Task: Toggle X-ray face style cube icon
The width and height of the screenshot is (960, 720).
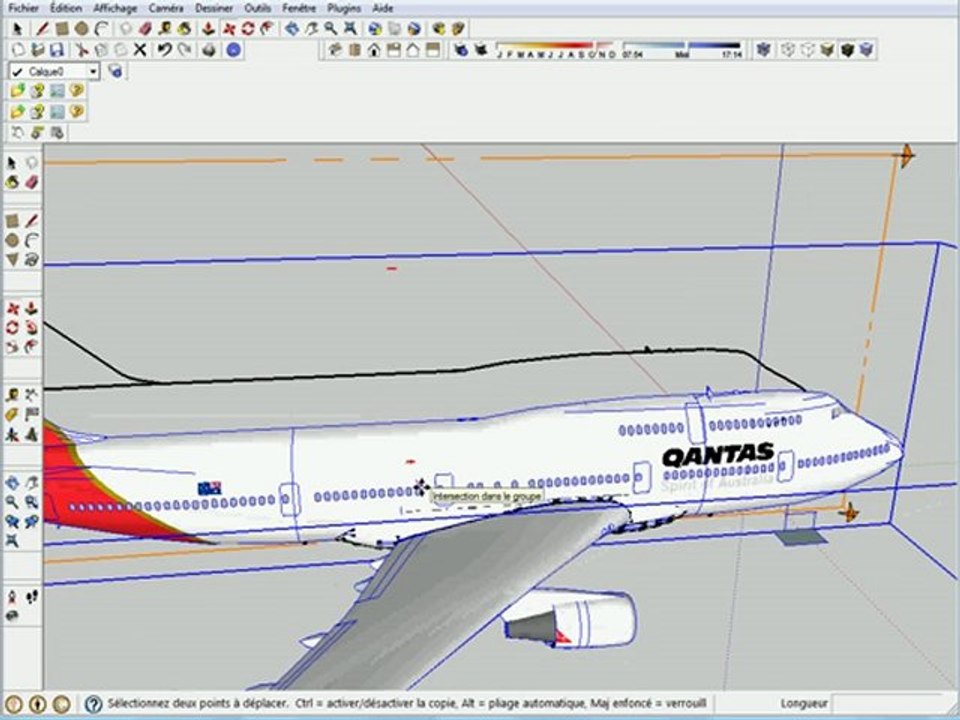Action: [x=763, y=50]
